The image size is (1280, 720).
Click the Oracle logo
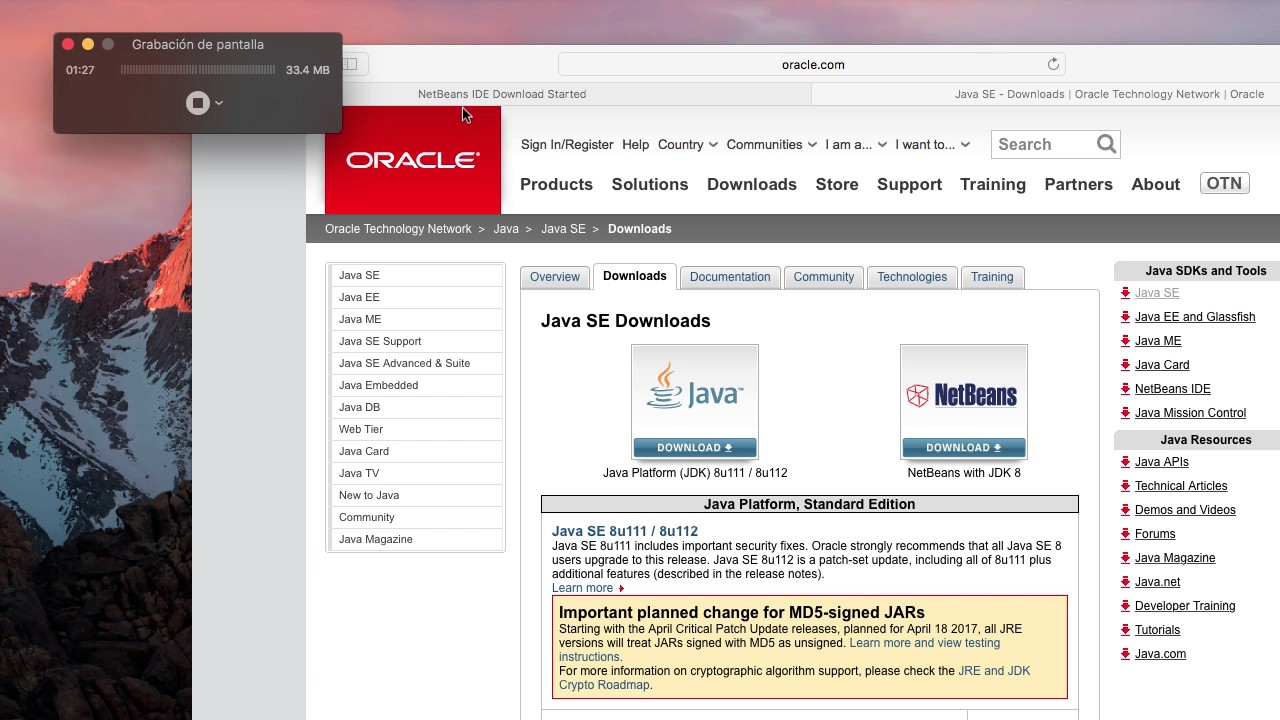(x=413, y=160)
